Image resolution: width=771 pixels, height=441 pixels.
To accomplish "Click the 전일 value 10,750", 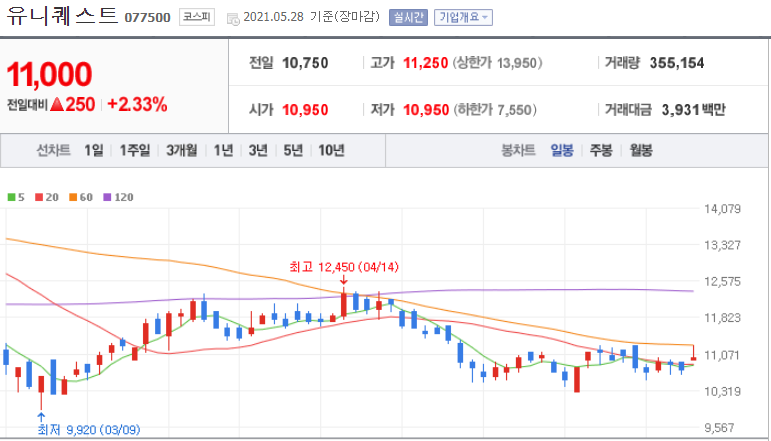I will click(x=305, y=63).
